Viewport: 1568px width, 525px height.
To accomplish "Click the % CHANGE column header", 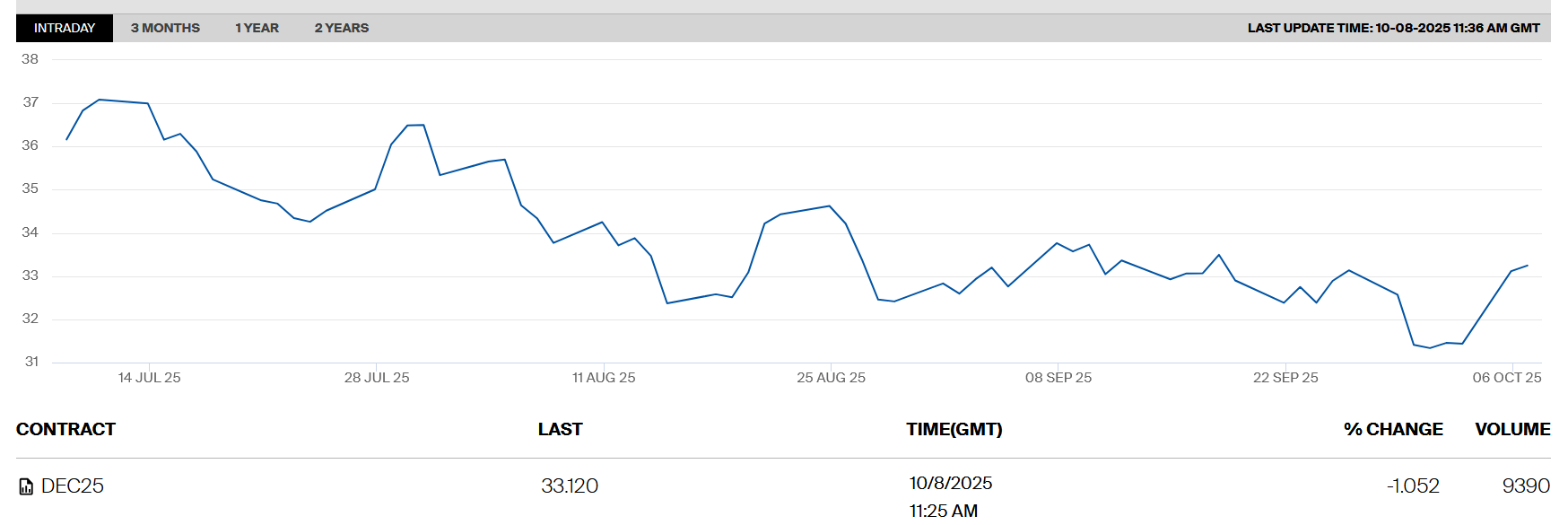I will [1392, 429].
